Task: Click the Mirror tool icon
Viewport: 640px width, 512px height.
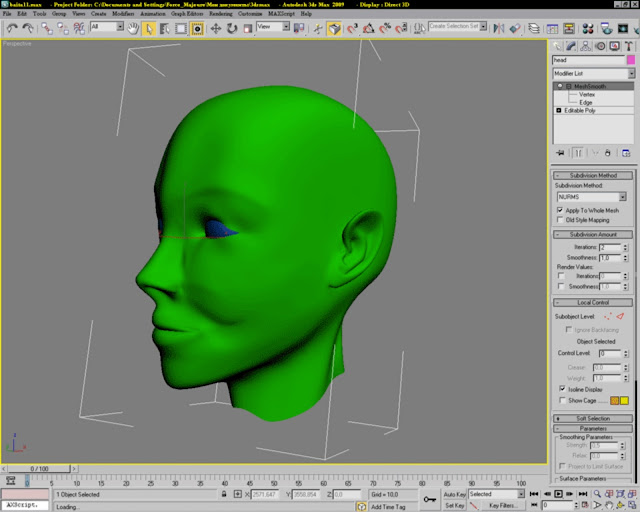Action: pyautogui.click(x=499, y=29)
